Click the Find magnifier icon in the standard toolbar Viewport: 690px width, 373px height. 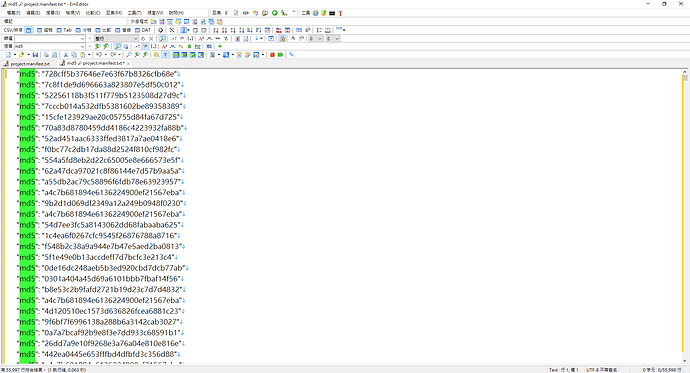[x=128, y=55]
